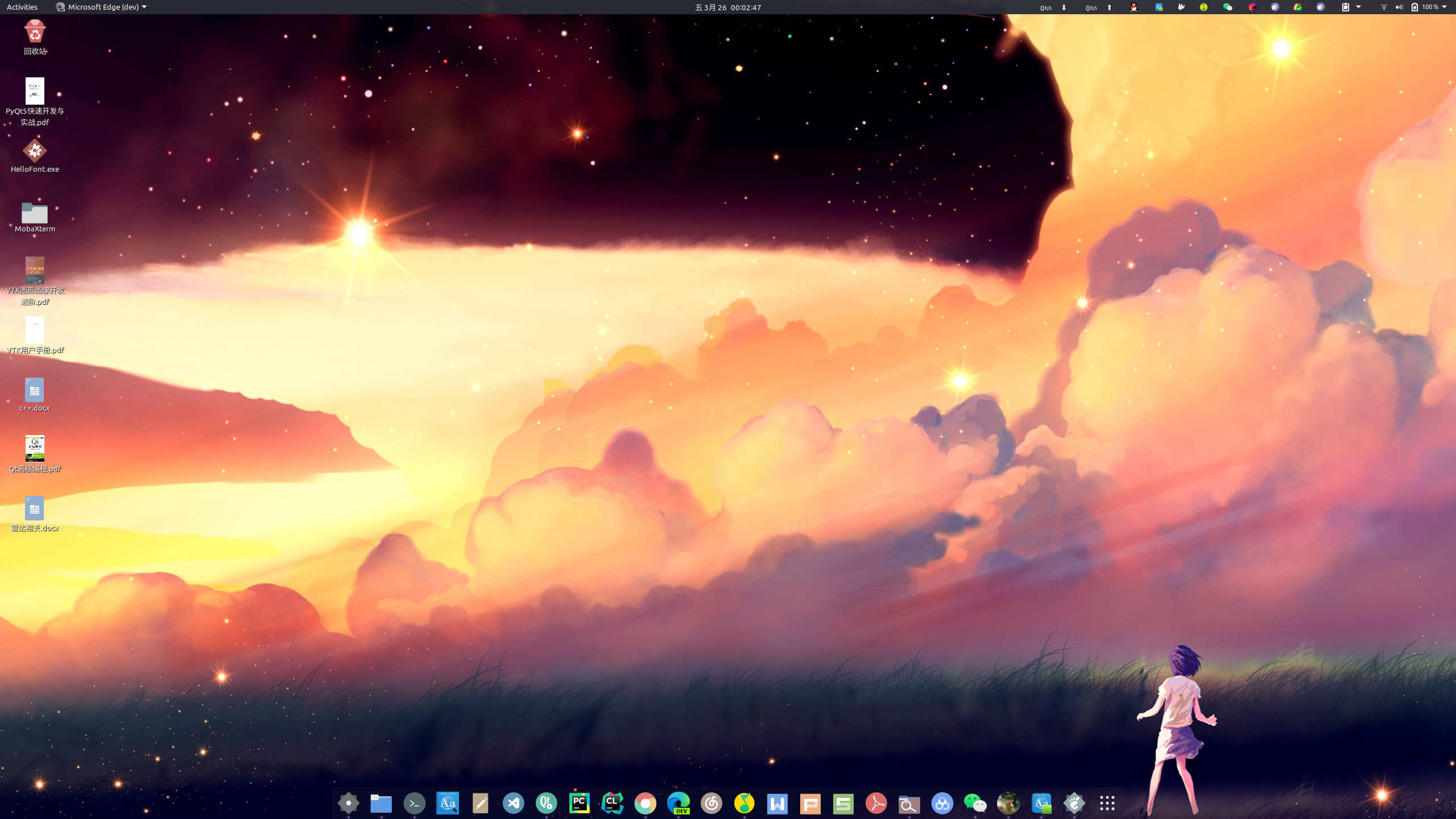Open the WeChat icon in the dock
The image size is (1456, 819).
[x=975, y=803]
